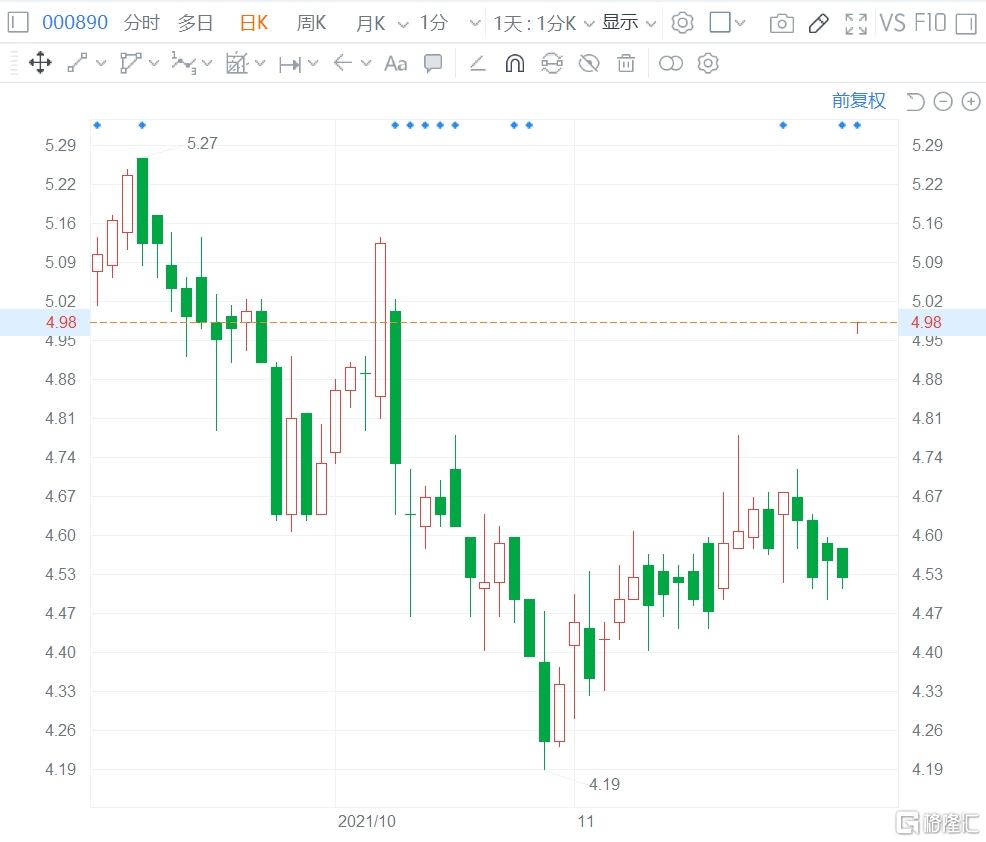Screen dimensions: 986x842
Task: Select the move crosshair tool
Action: coord(40,63)
